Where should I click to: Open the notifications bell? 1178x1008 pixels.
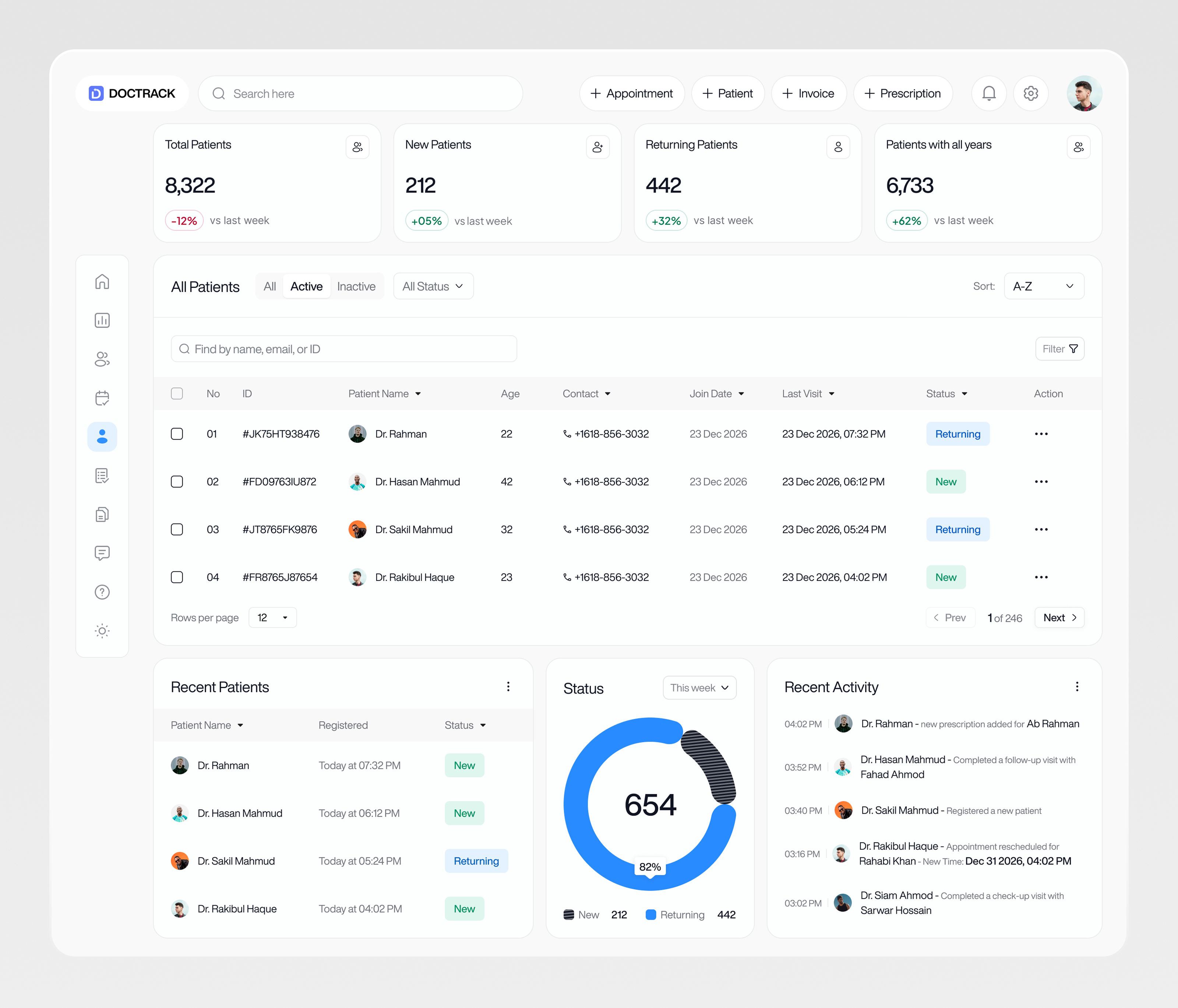[989, 93]
